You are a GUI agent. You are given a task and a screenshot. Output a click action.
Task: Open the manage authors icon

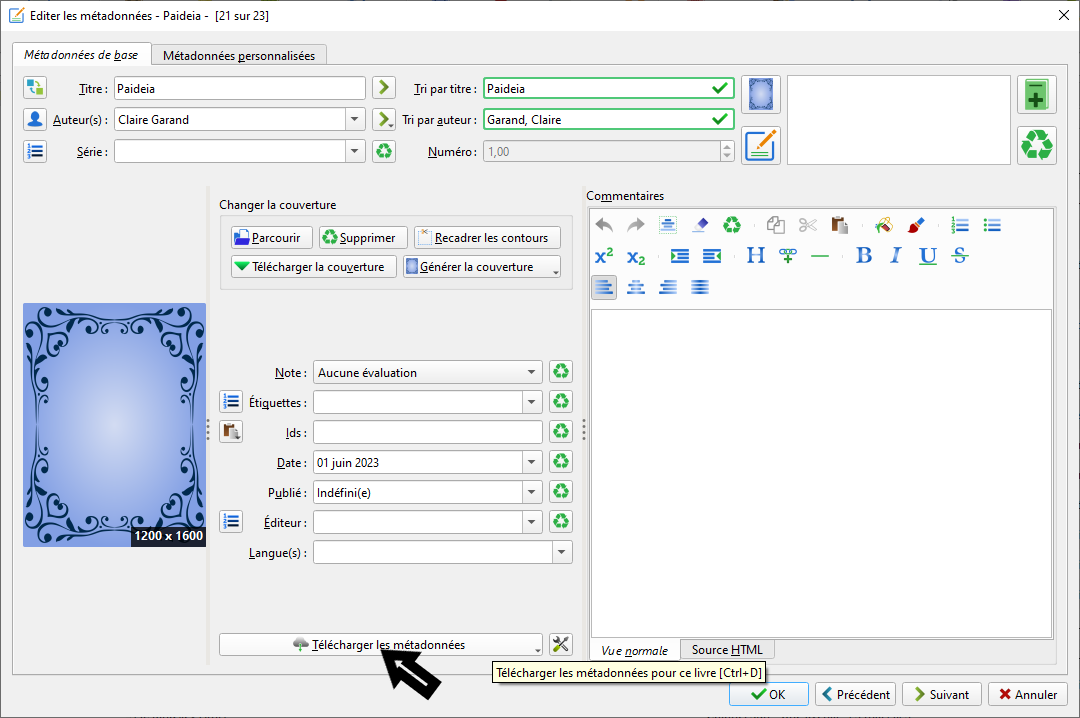[x=34, y=119]
